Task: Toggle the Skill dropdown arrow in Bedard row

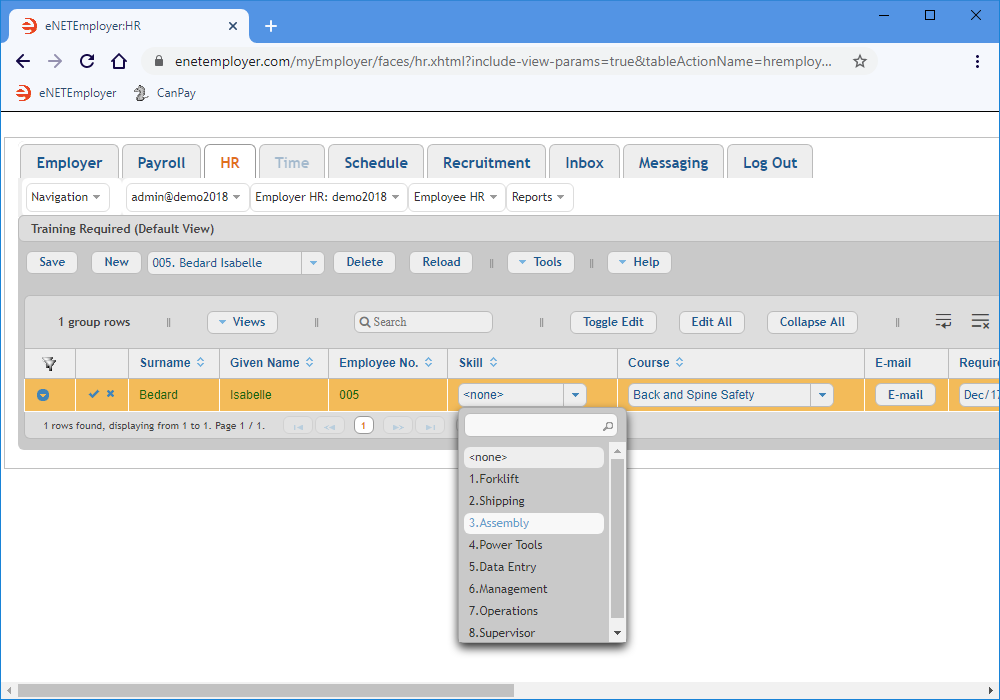Action: pyautogui.click(x=575, y=395)
